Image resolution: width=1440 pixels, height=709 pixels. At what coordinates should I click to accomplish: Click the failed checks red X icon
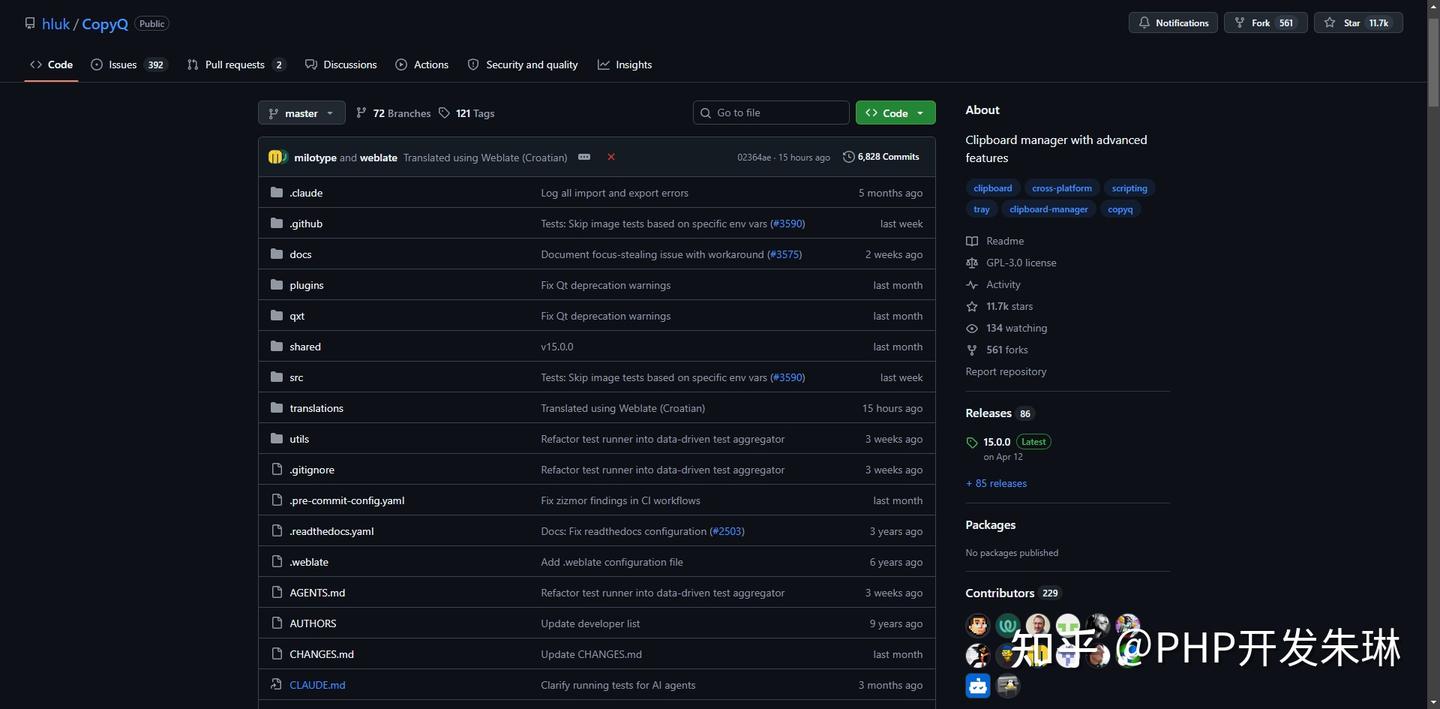click(611, 157)
